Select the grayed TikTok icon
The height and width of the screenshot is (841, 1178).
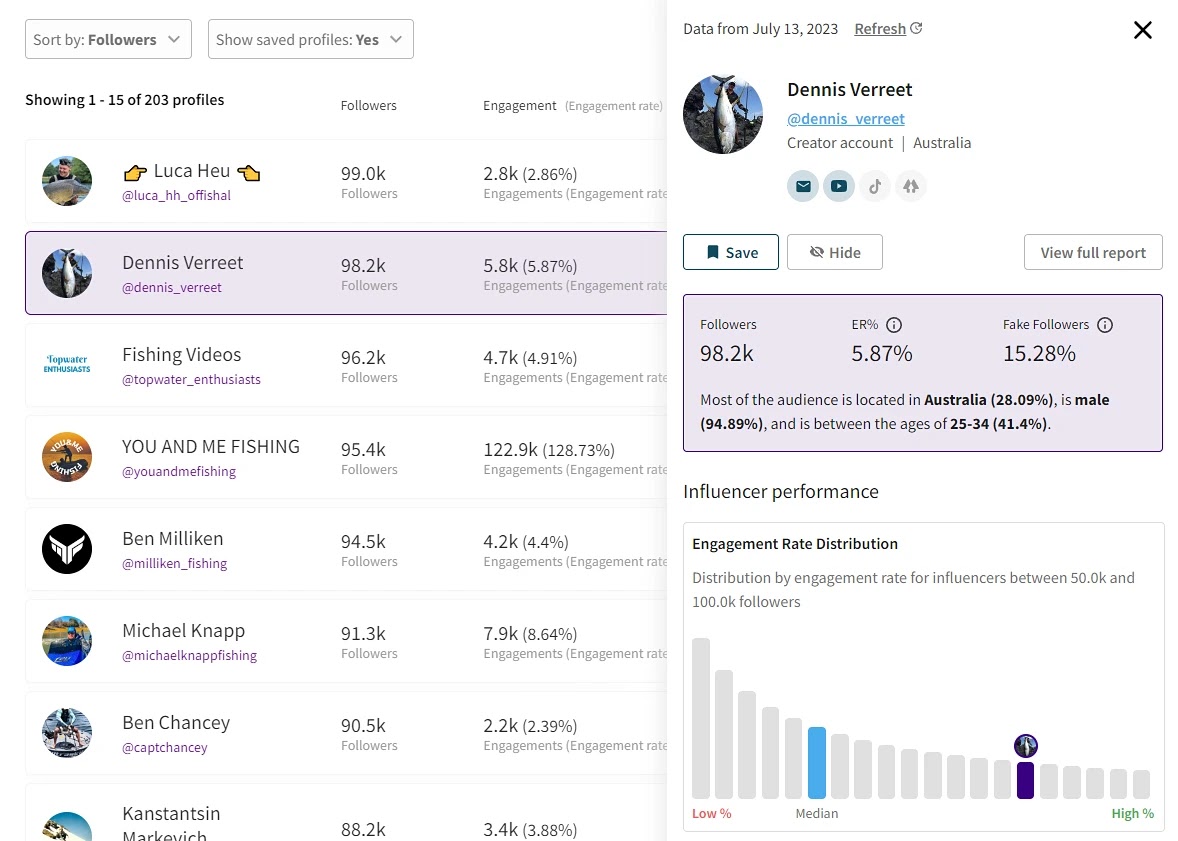pyautogui.click(x=875, y=186)
